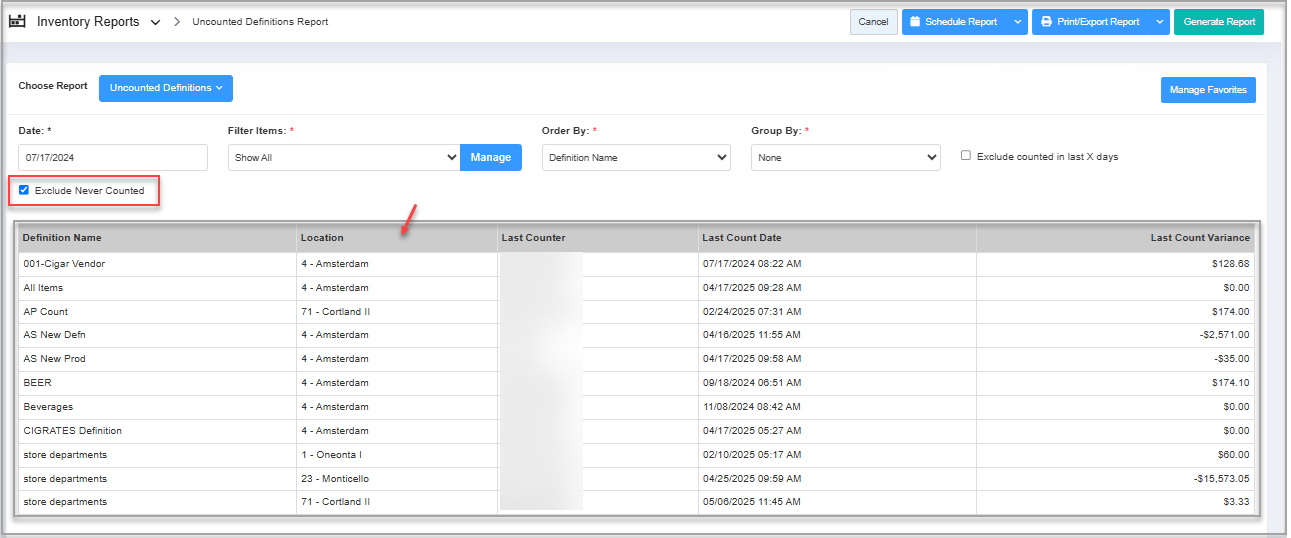Click the calendar icon on Schedule Report
The height and width of the screenshot is (538, 1291).
tap(915, 22)
